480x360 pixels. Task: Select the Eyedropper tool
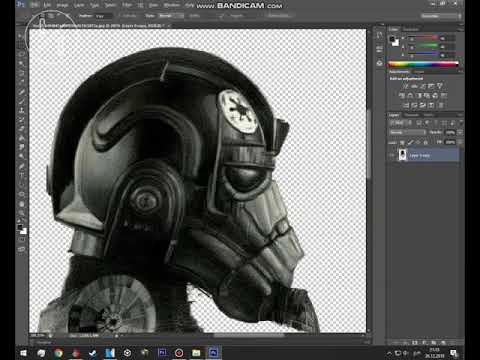tap(21, 82)
